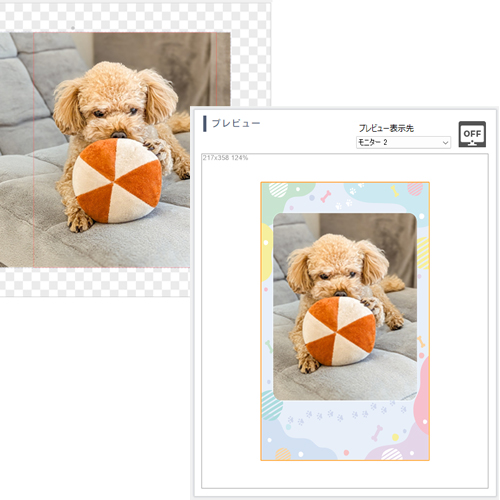Click the プレビュー panel heading
This screenshot has width=500, height=500.
[236, 123]
